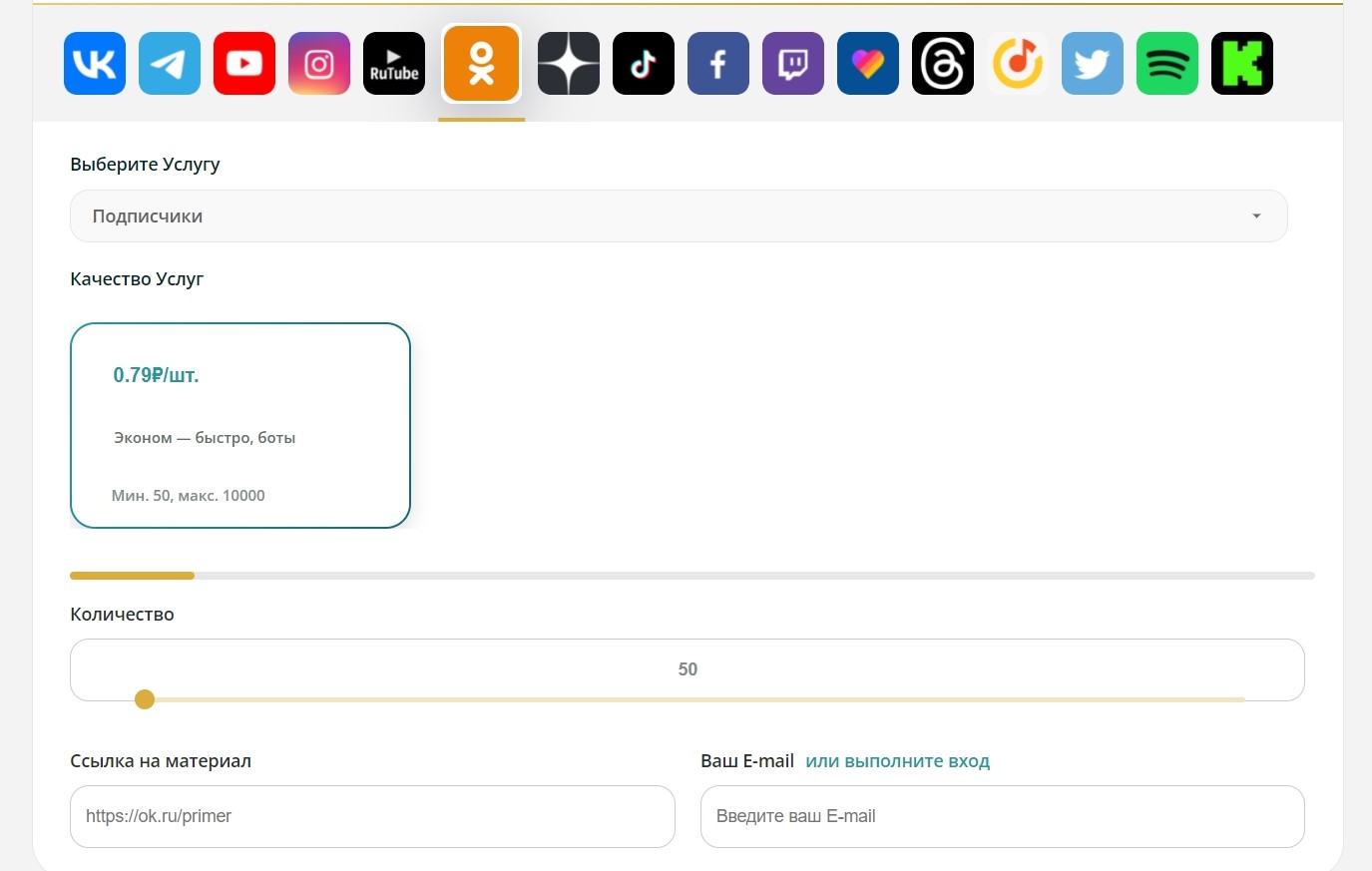Click the quantity slider handle

coord(145,699)
